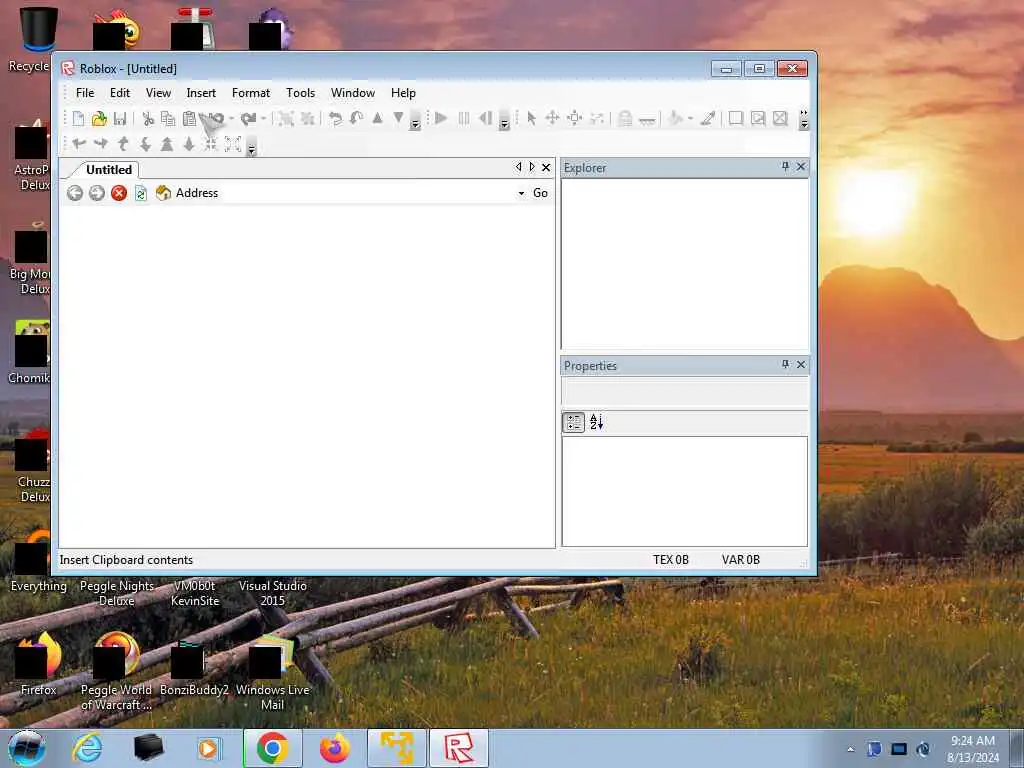Click the New document icon
The height and width of the screenshot is (768, 1024).
[78, 118]
